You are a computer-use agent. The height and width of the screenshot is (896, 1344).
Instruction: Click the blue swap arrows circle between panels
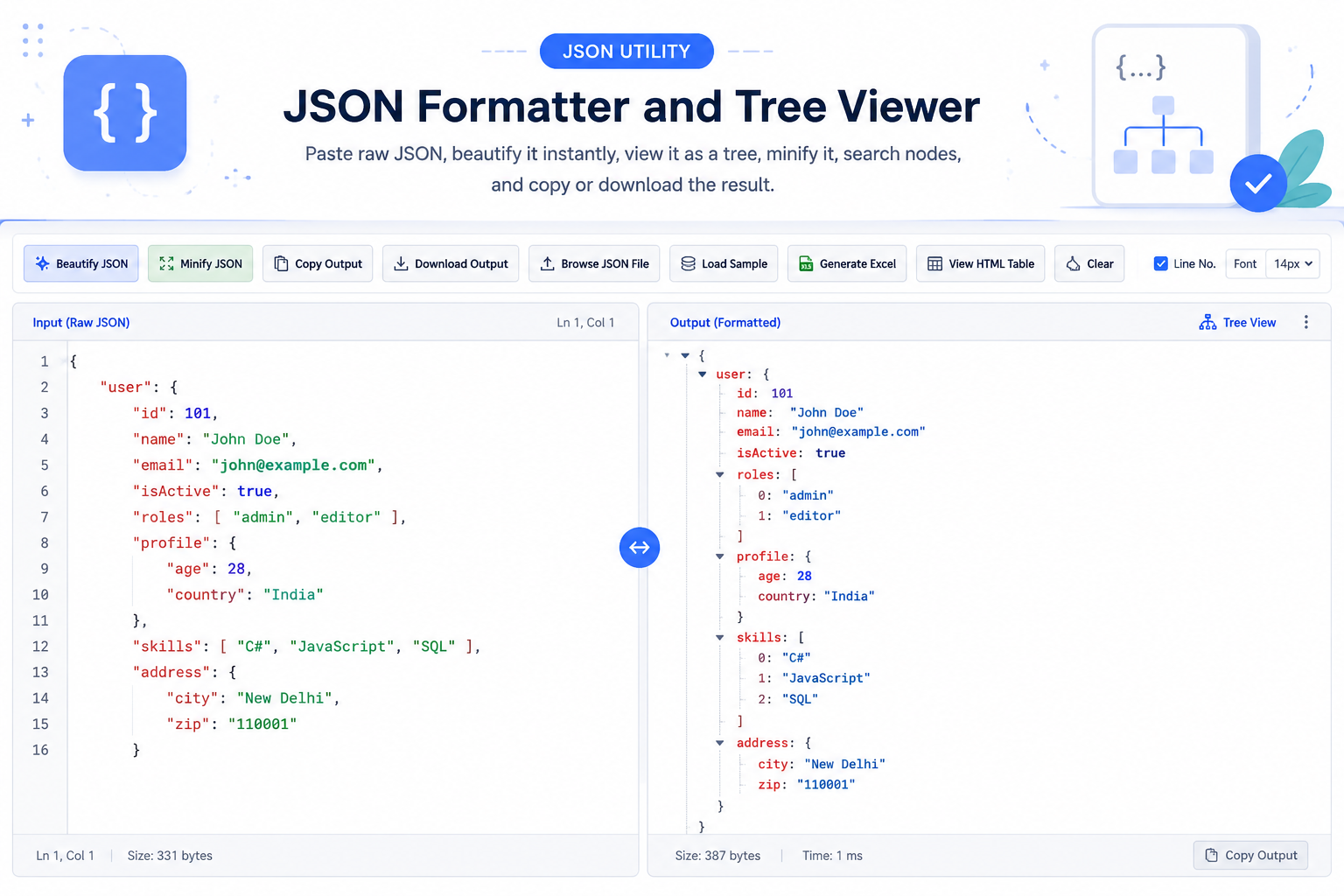tap(640, 548)
